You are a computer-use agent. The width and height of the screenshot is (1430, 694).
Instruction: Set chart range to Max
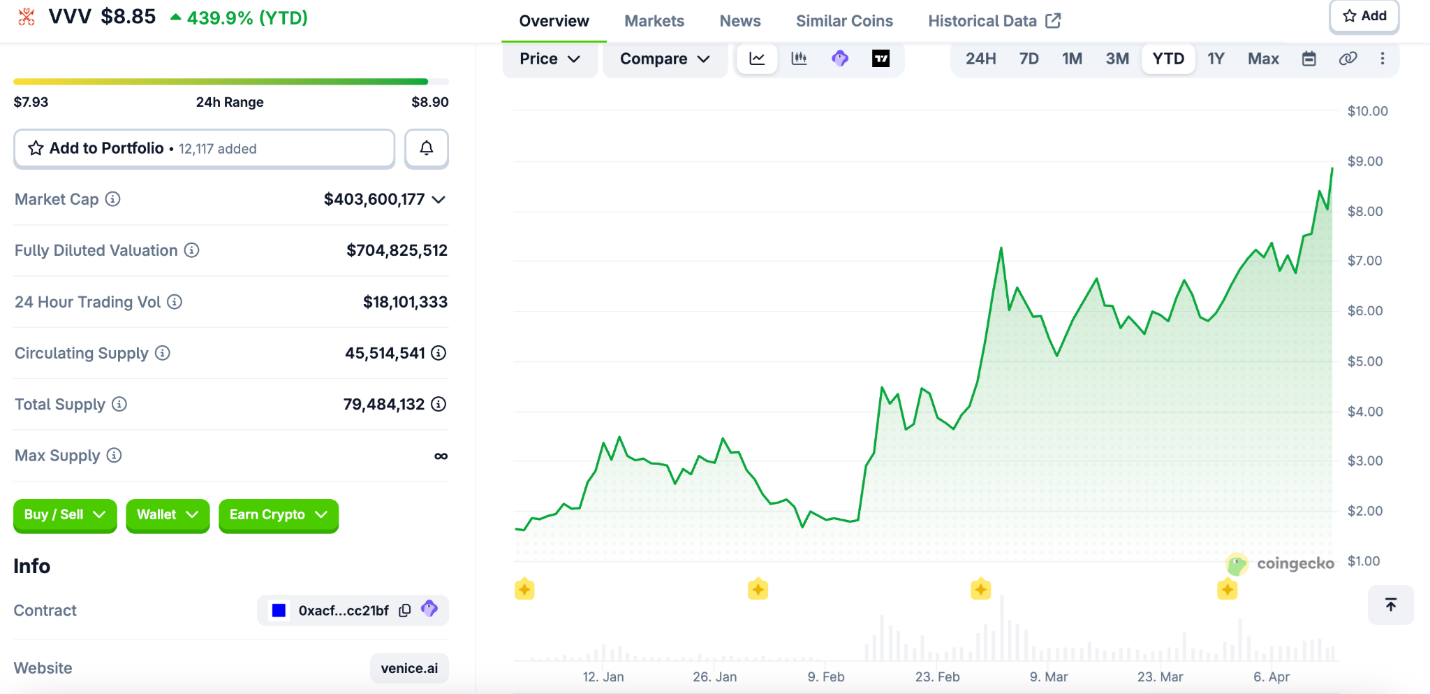1263,59
